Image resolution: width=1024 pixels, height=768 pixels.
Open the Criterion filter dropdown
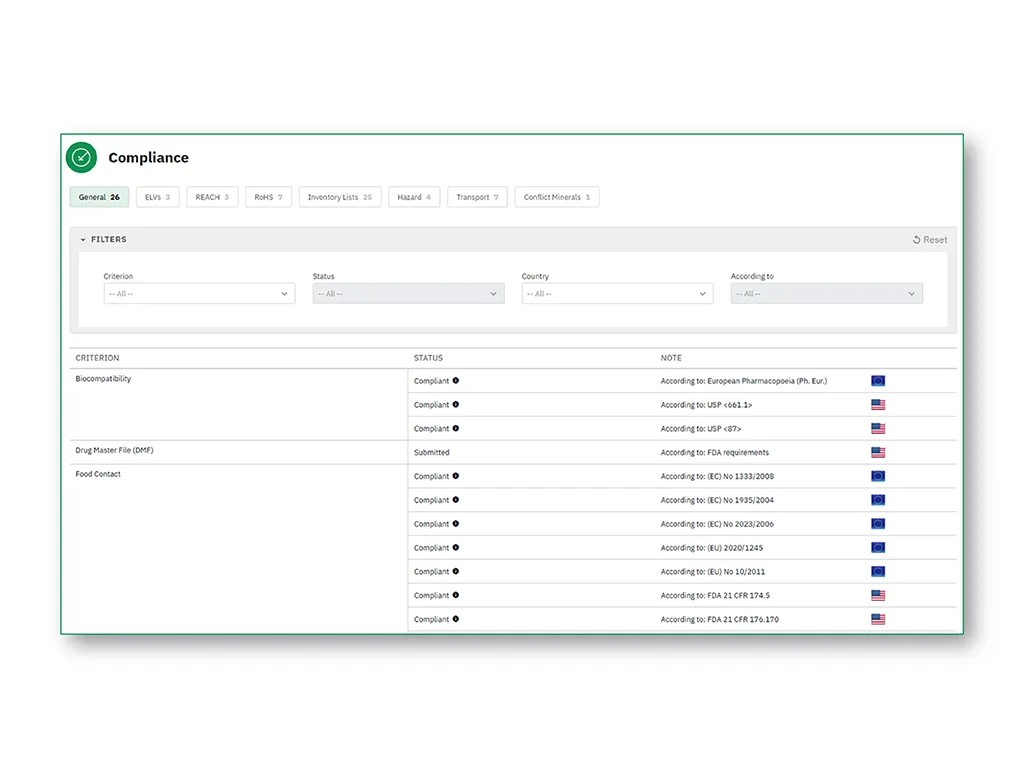point(199,294)
